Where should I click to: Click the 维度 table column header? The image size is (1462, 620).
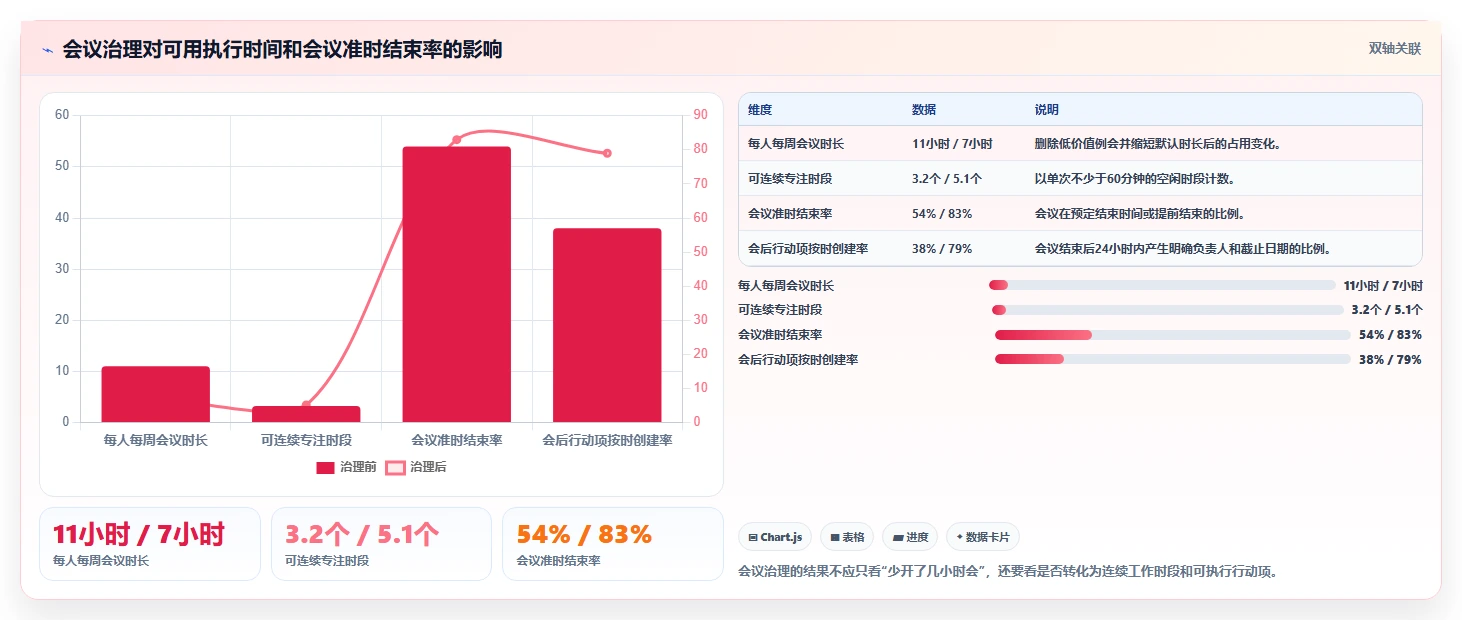pyautogui.click(x=760, y=110)
